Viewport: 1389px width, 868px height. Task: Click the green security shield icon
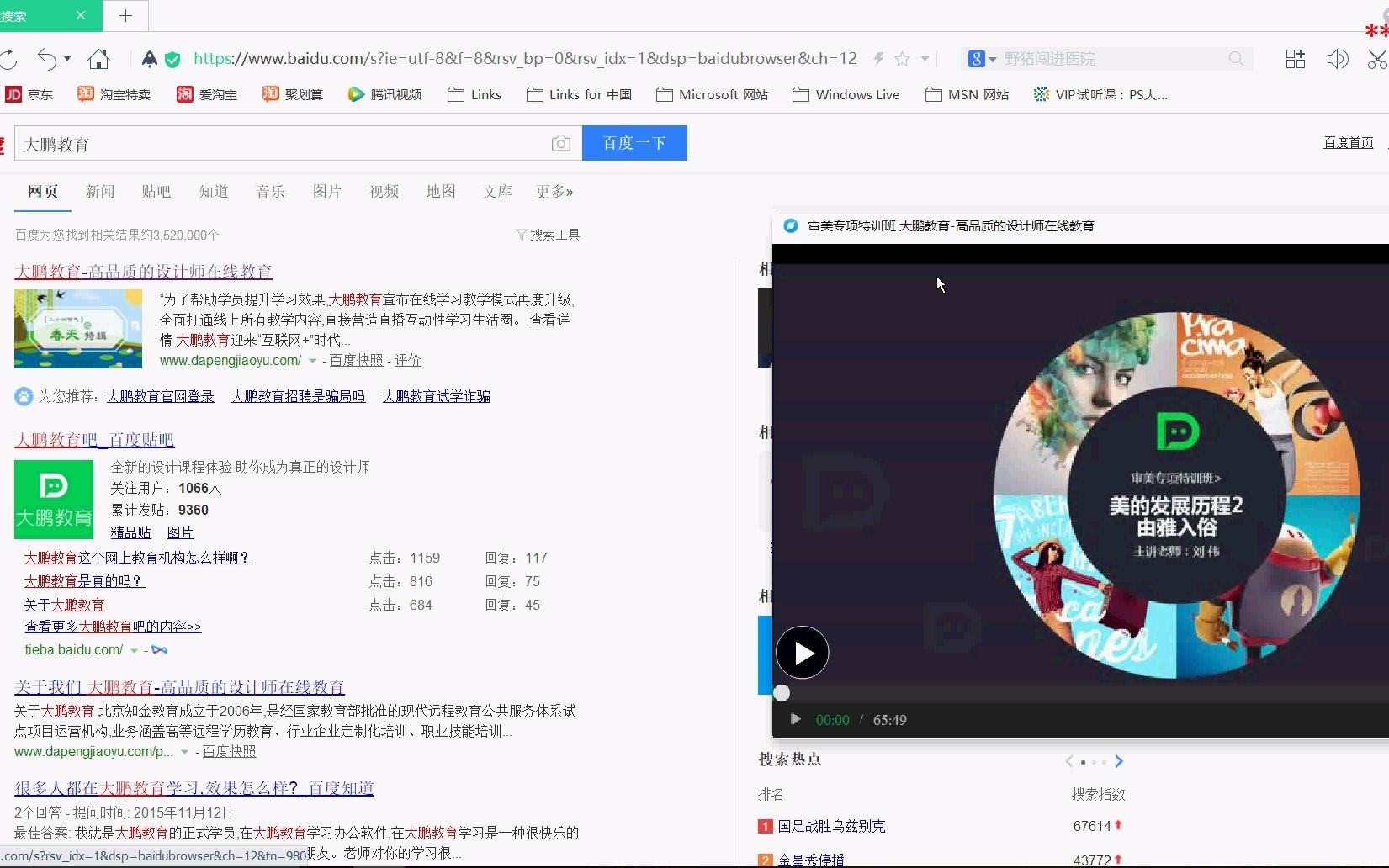click(172, 59)
